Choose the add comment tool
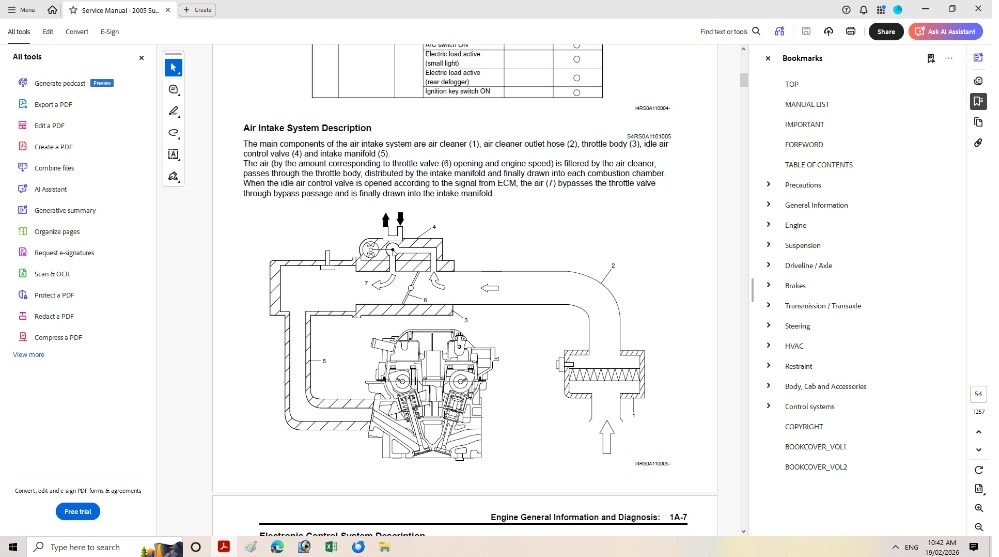 point(173,89)
